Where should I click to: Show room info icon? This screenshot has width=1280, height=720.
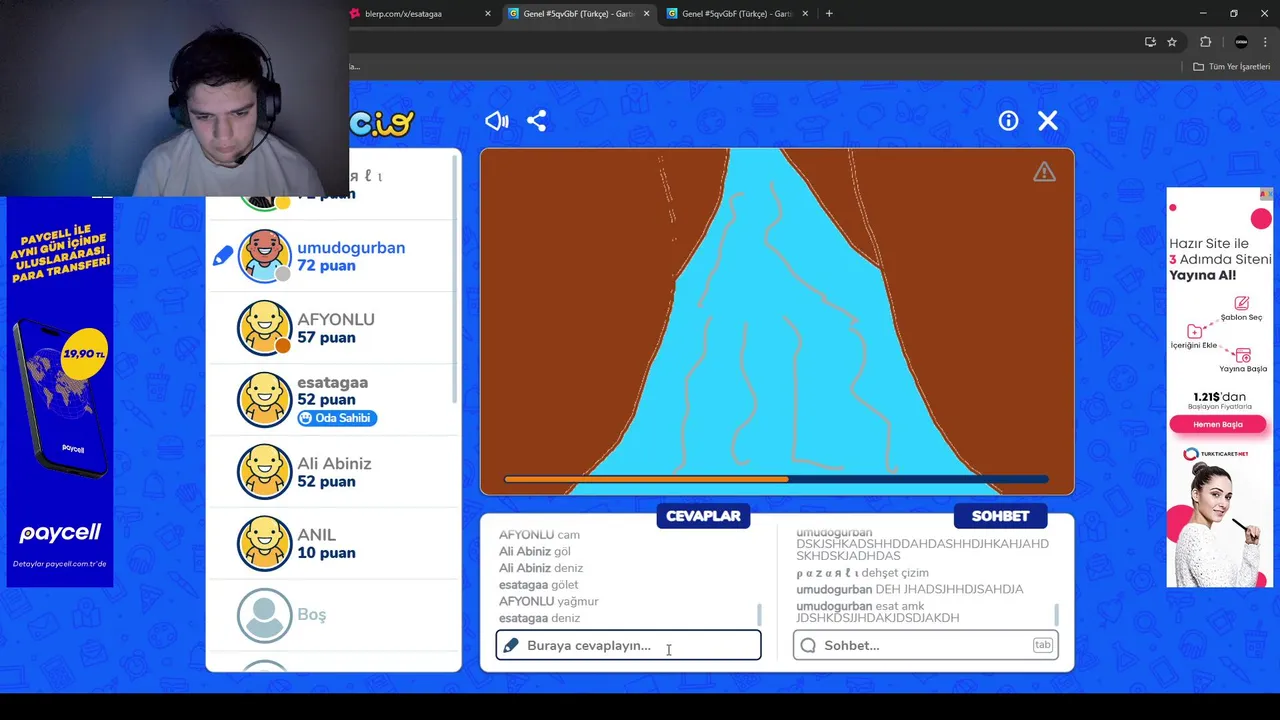(1008, 121)
